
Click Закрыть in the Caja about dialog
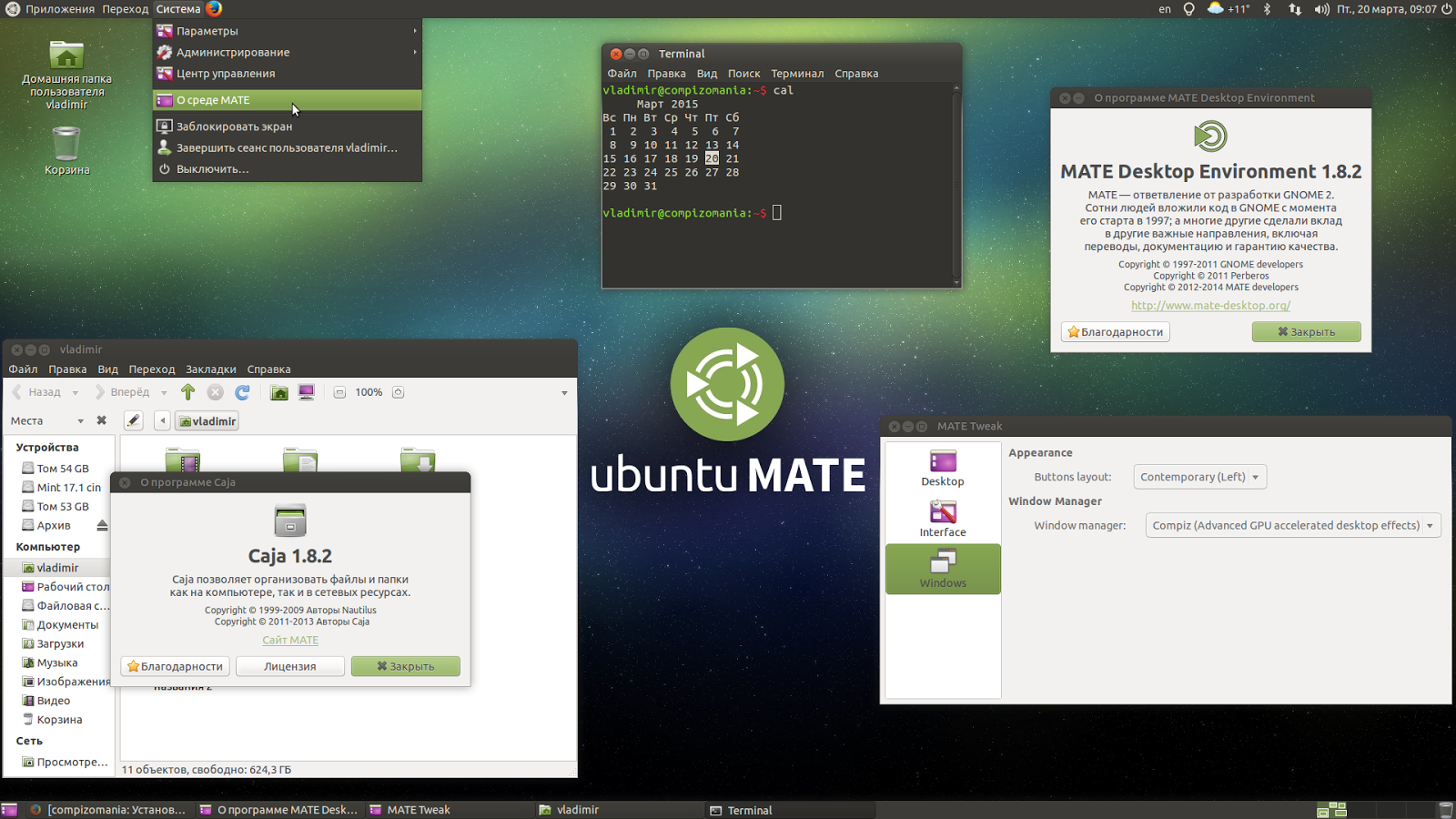[x=406, y=667]
